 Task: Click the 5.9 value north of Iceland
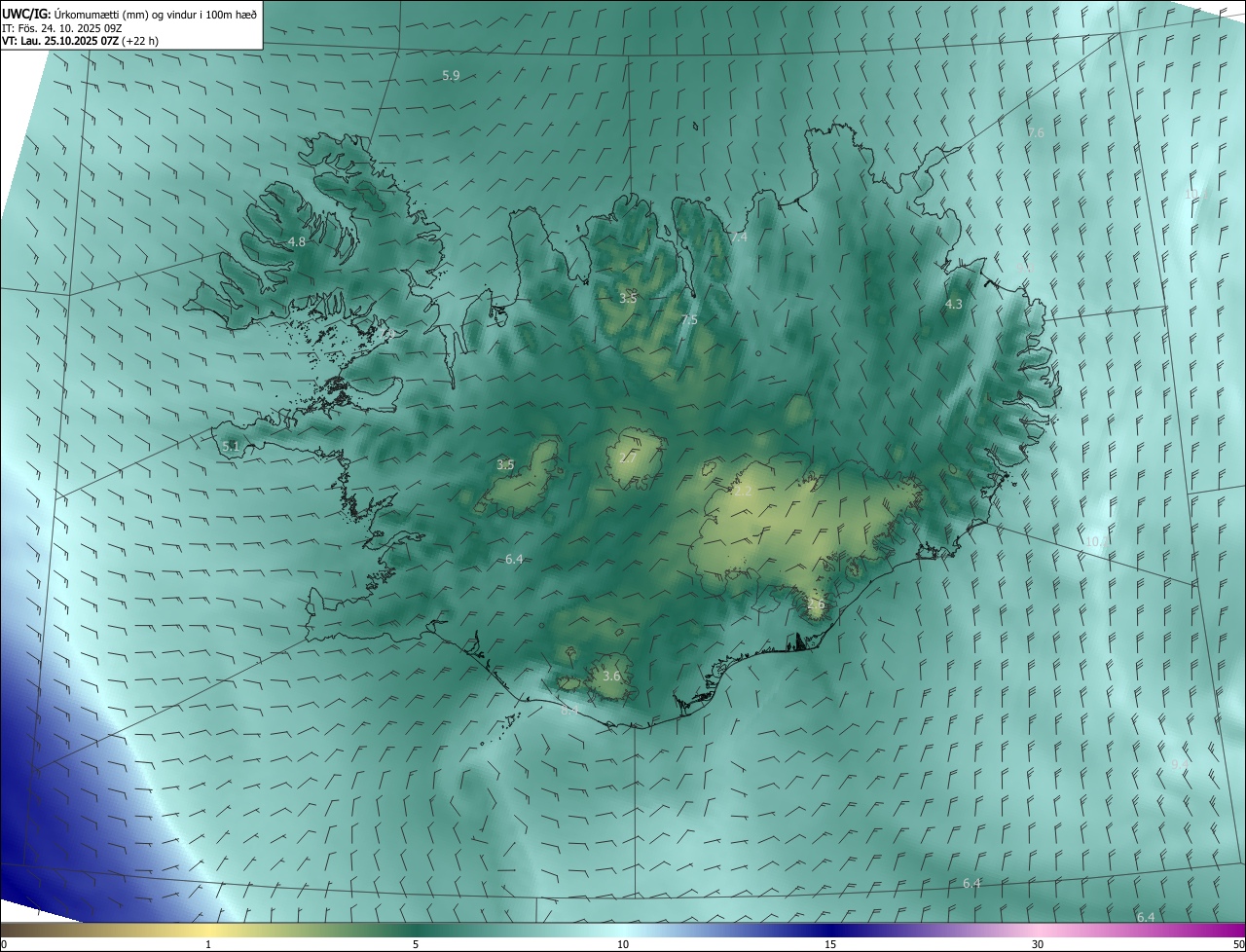[x=451, y=75]
